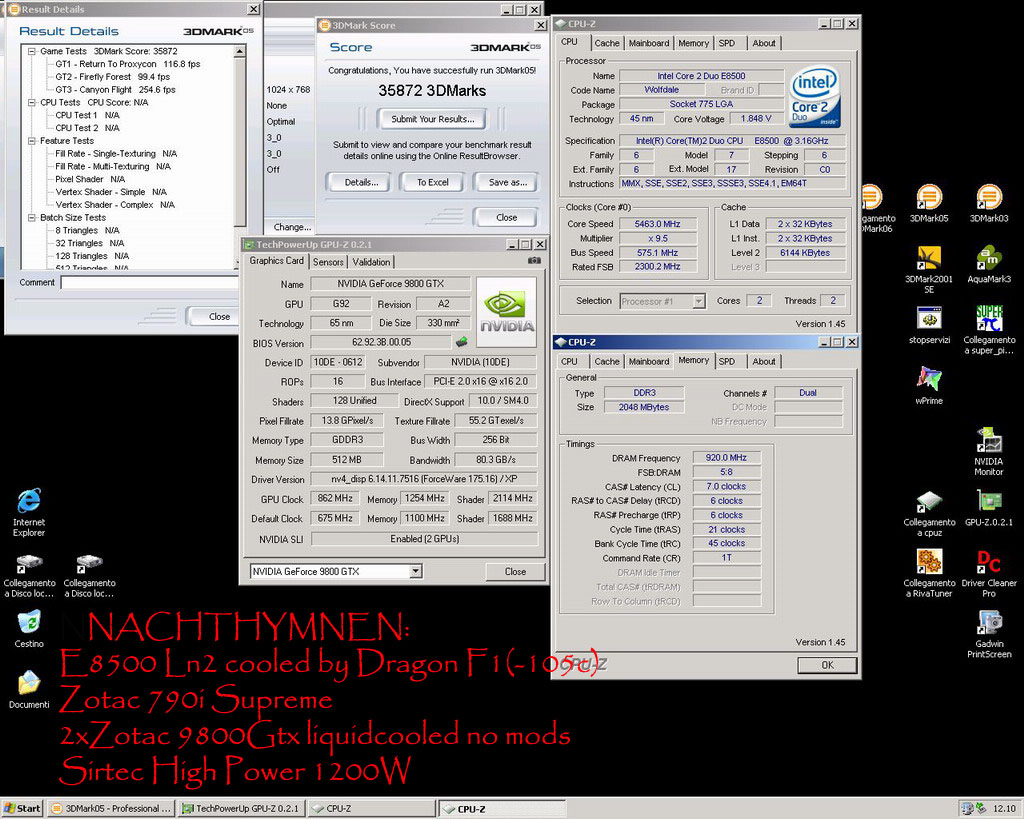Open the About tab in lower CPU-Z
This screenshot has width=1024, height=819.
coord(763,361)
